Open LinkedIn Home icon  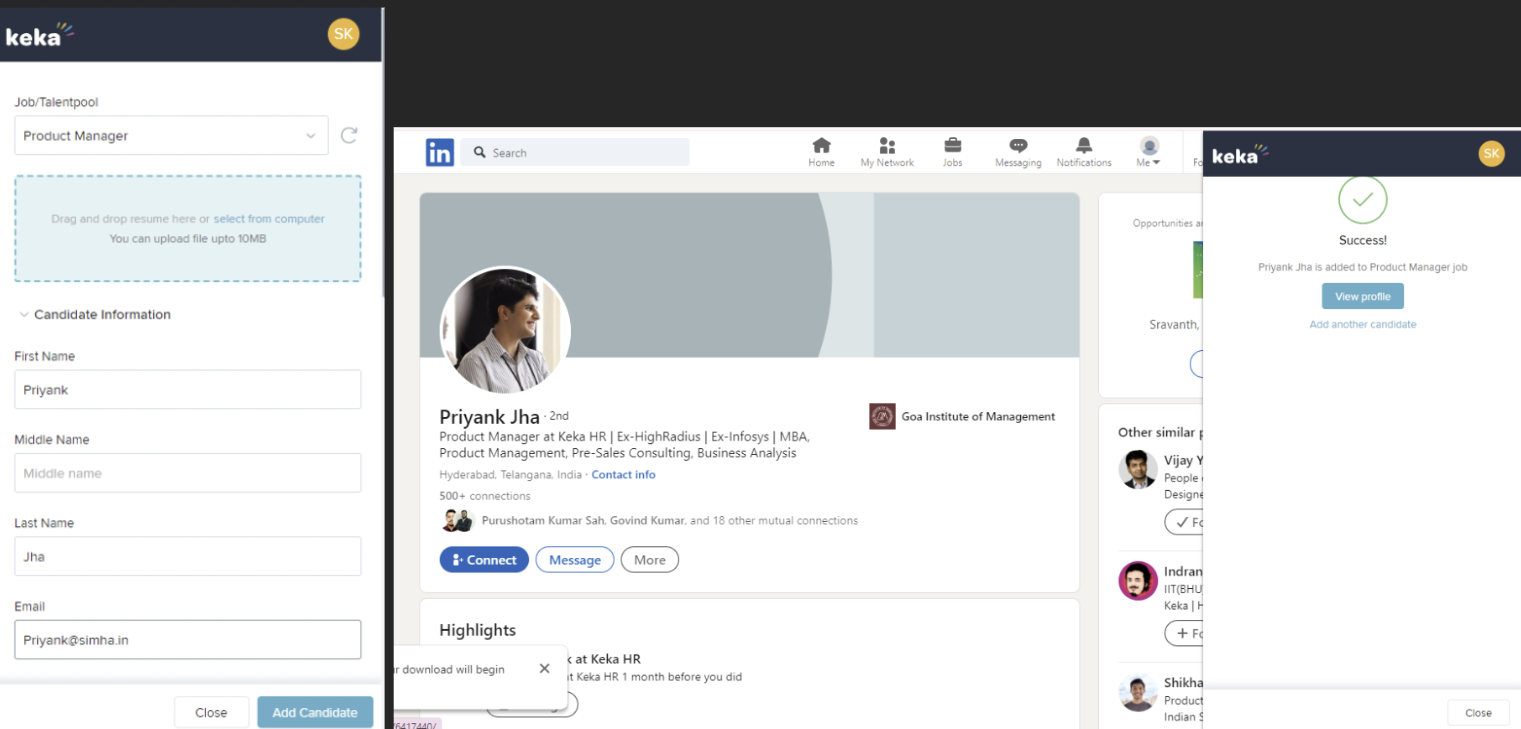click(x=821, y=146)
